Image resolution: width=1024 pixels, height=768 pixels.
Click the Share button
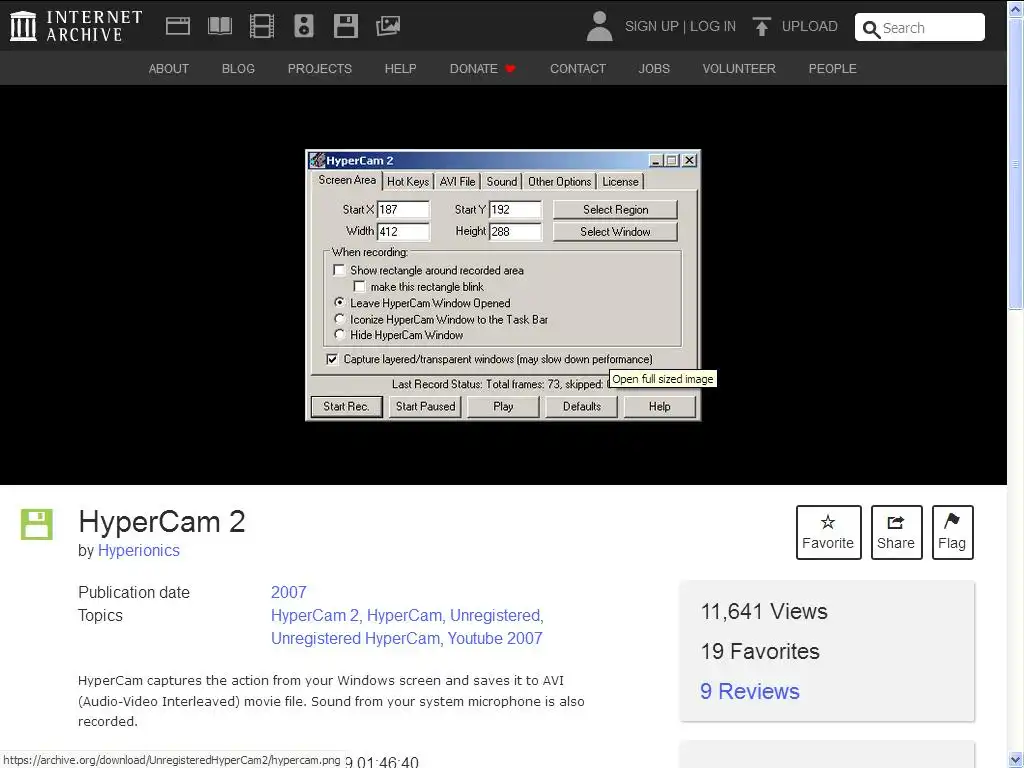tap(896, 532)
